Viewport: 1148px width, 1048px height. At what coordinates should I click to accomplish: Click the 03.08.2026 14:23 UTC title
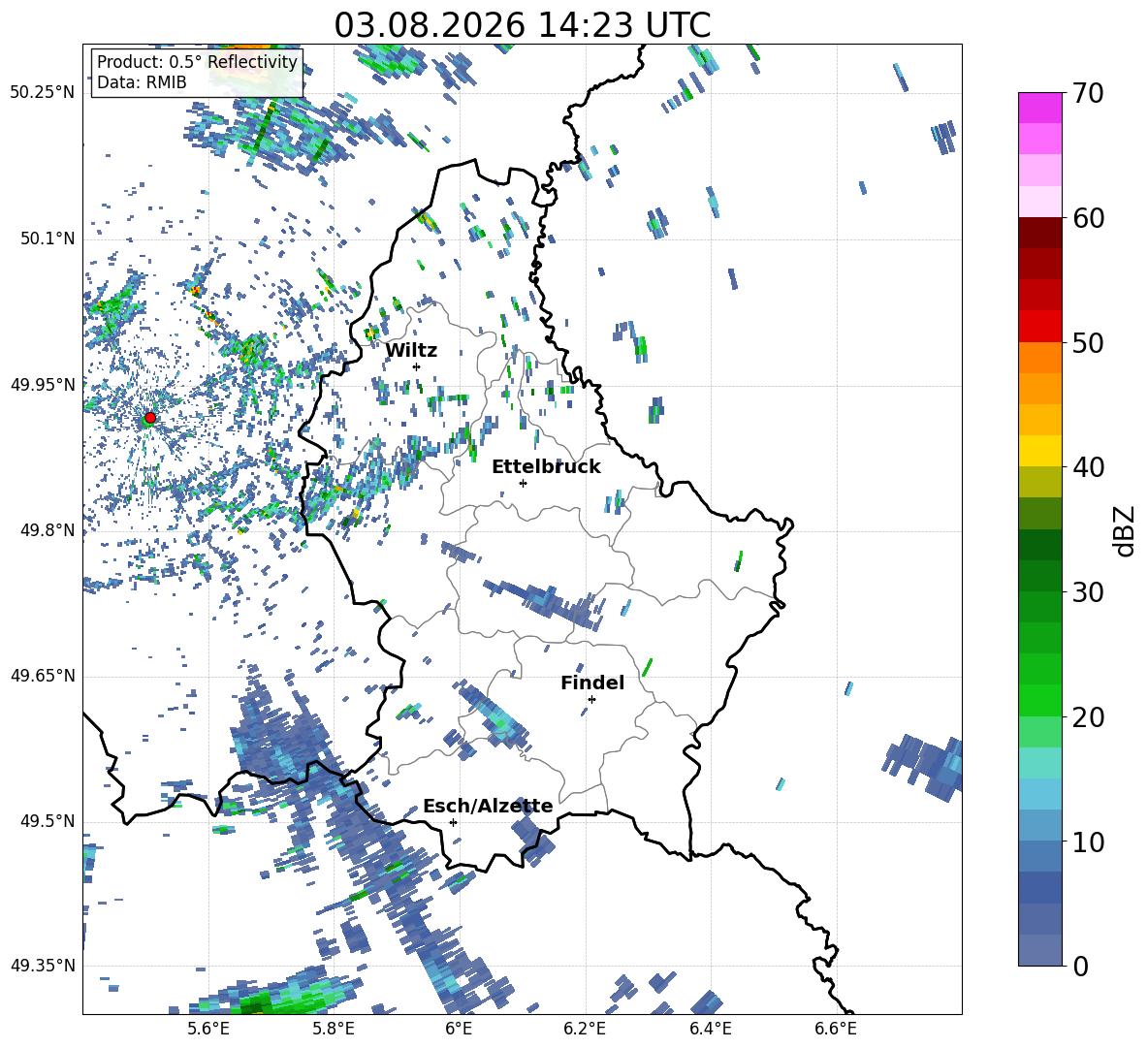523,25
